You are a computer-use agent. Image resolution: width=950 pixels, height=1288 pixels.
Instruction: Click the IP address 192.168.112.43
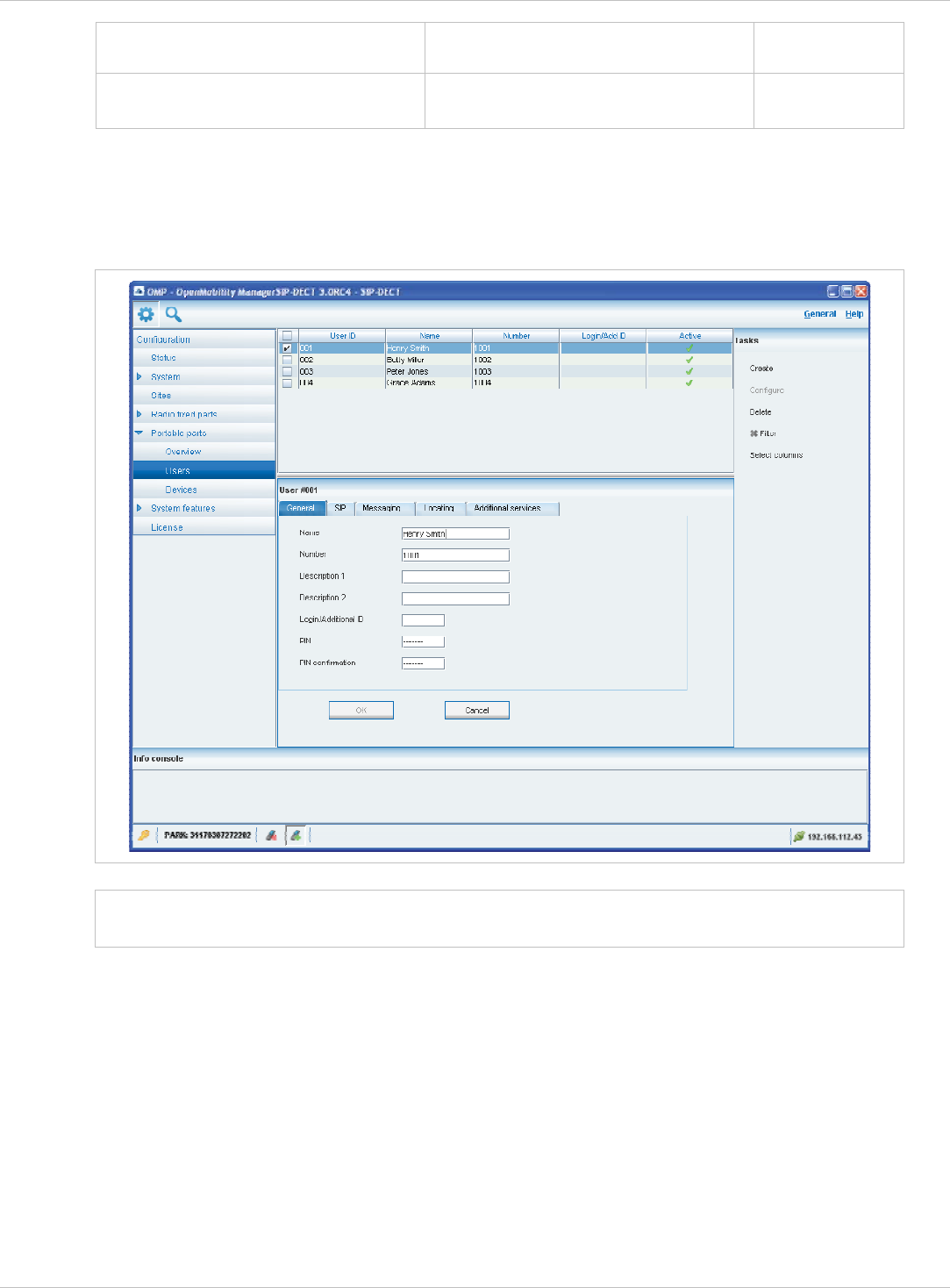834,837
